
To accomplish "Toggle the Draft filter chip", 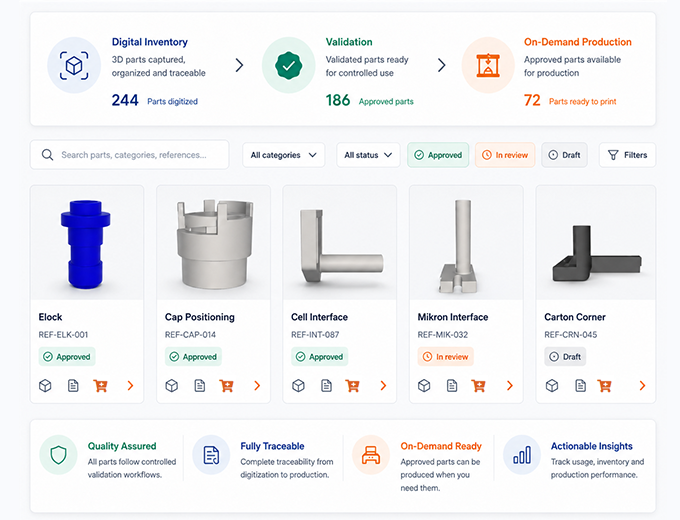I will [x=564, y=155].
